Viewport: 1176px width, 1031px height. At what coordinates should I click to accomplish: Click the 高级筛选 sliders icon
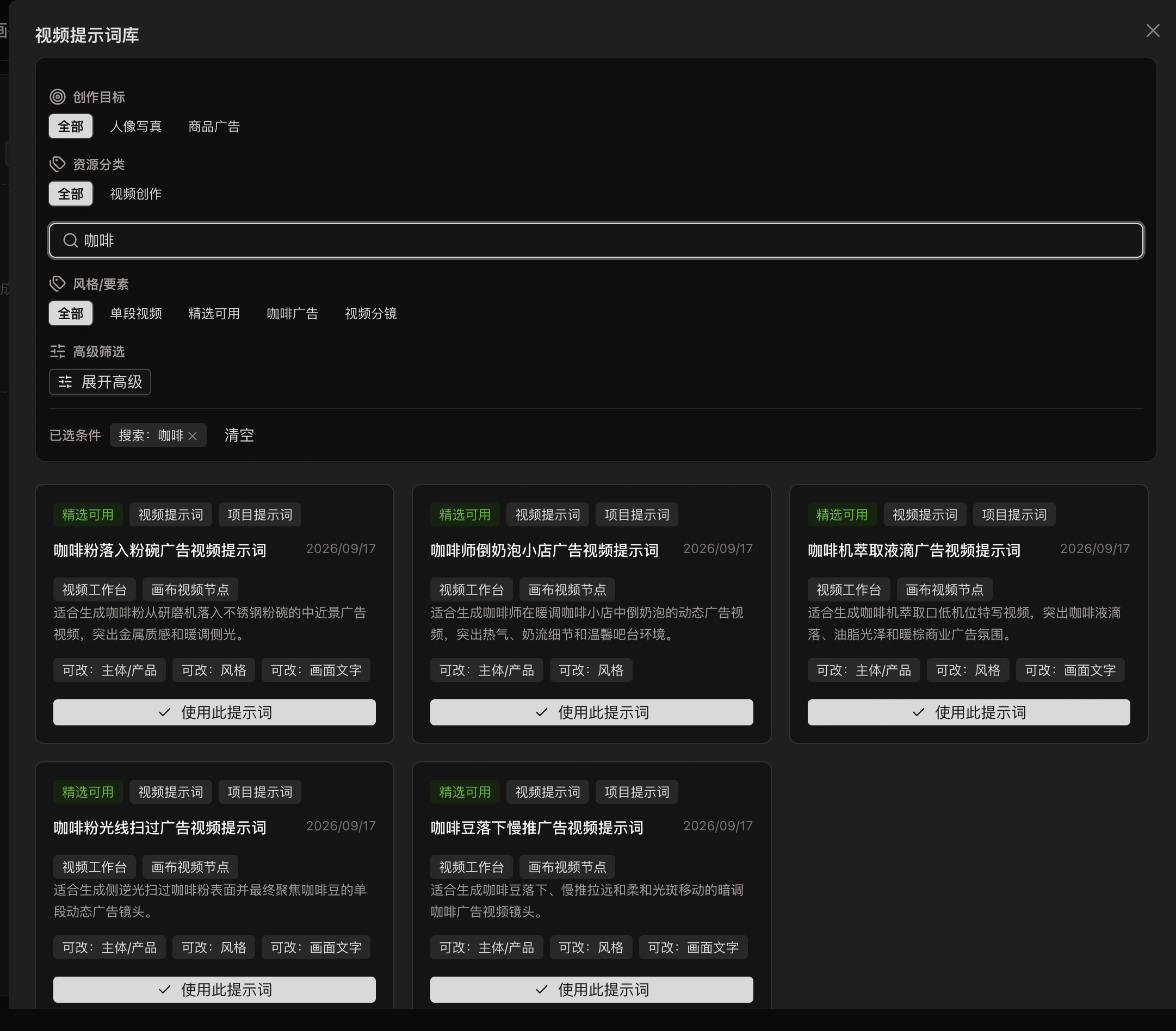coord(58,351)
